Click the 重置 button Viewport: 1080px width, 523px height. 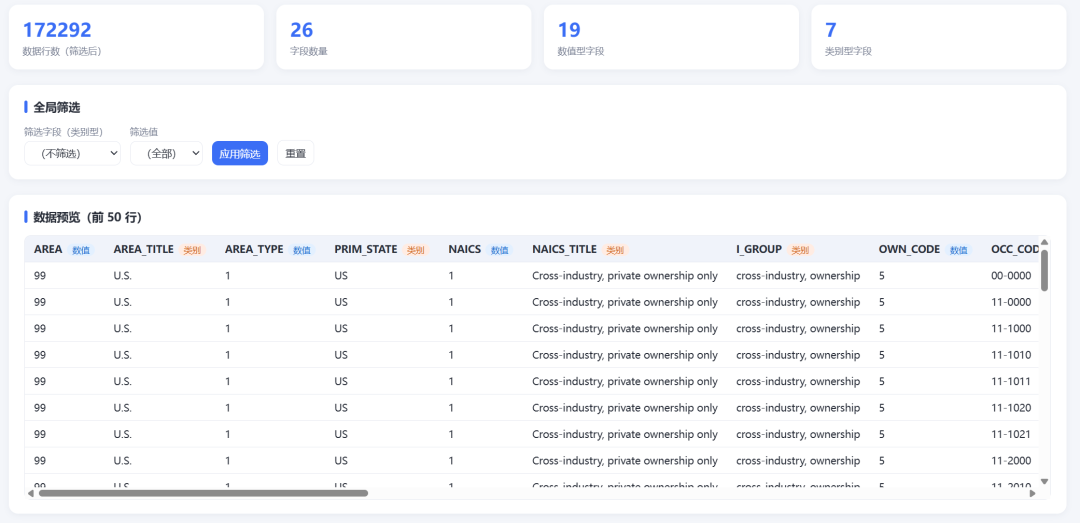(295, 154)
